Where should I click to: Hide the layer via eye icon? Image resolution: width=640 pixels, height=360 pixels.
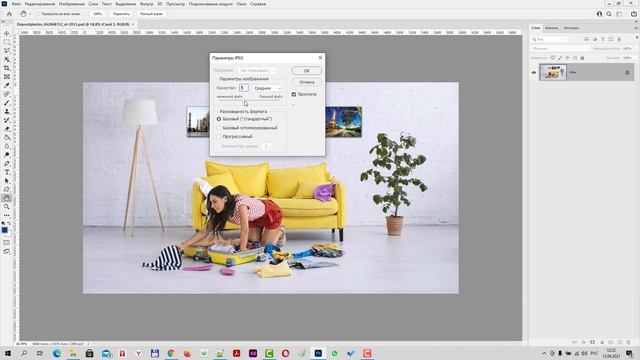(x=534, y=73)
